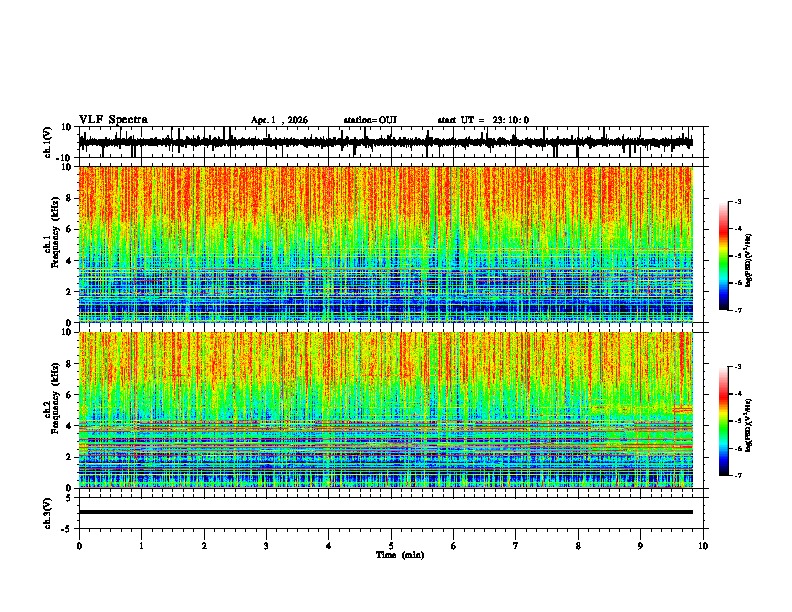
Task: Click the ch.2 spectrogram color scale bar
Action: tap(724, 421)
